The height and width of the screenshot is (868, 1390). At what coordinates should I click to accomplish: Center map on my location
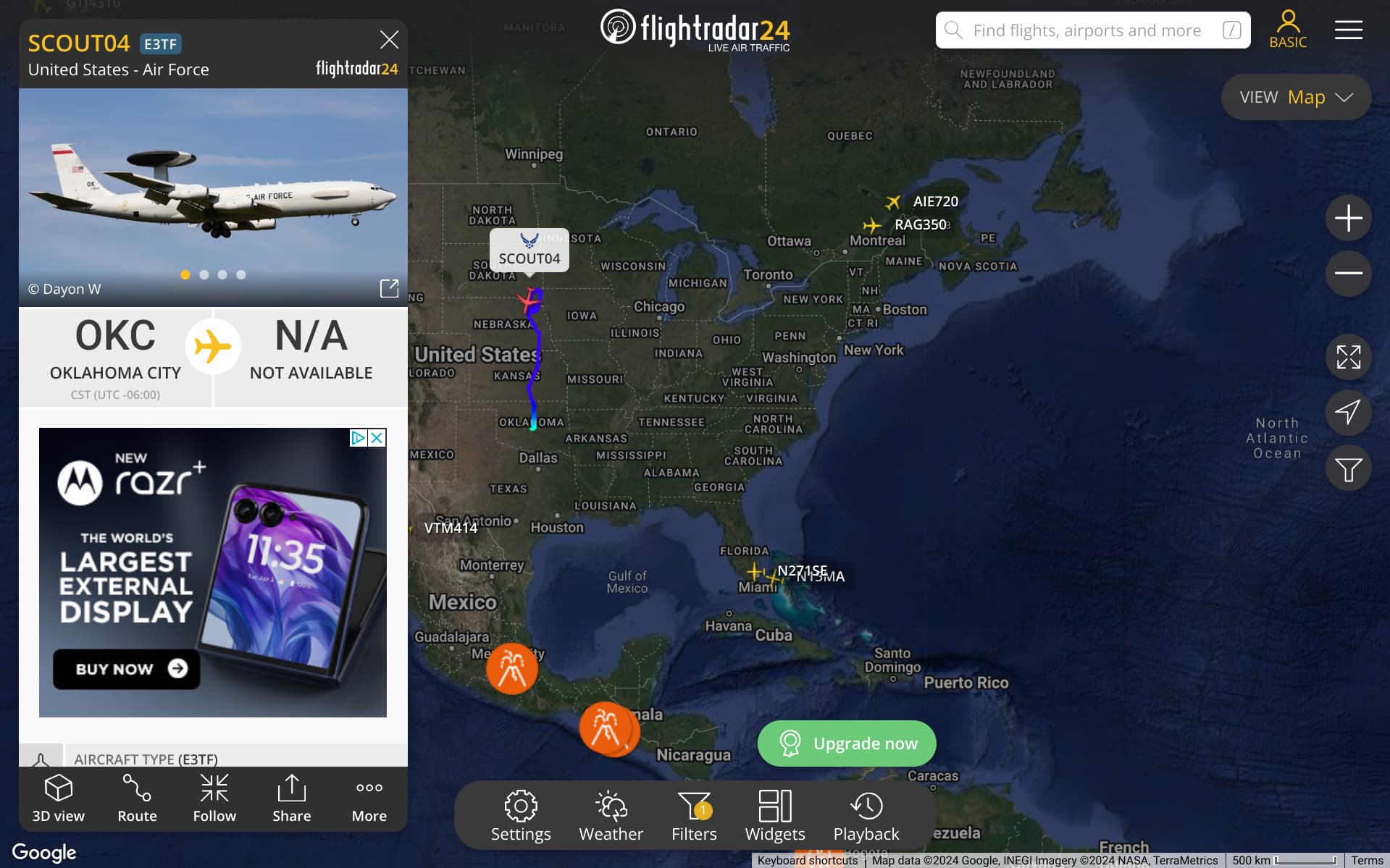pos(1348,413)
